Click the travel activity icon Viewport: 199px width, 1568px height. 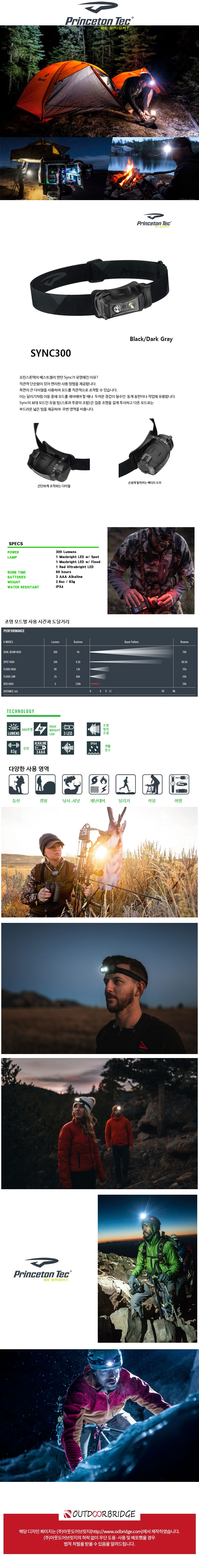click(x=179, y=784)
